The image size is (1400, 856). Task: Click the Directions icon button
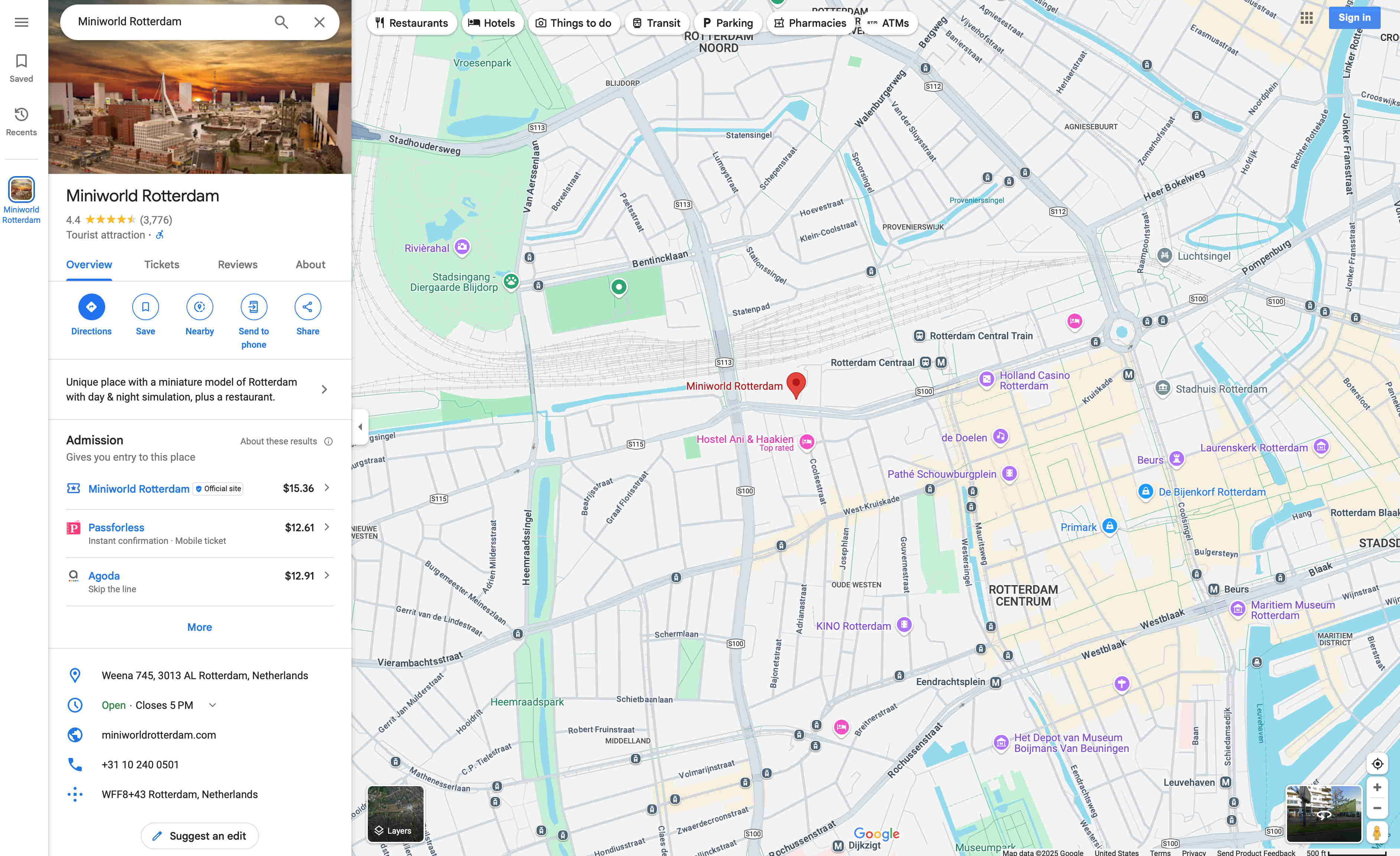tap(91, 307)
